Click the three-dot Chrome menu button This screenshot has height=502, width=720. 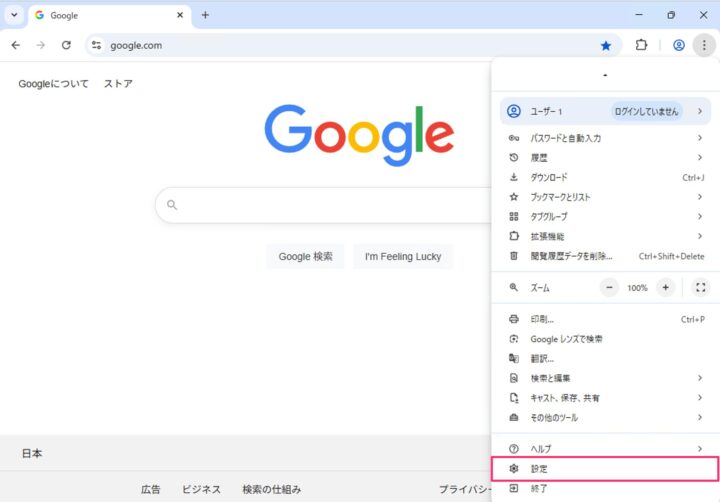pyautogui.click(x=704, y=45)
